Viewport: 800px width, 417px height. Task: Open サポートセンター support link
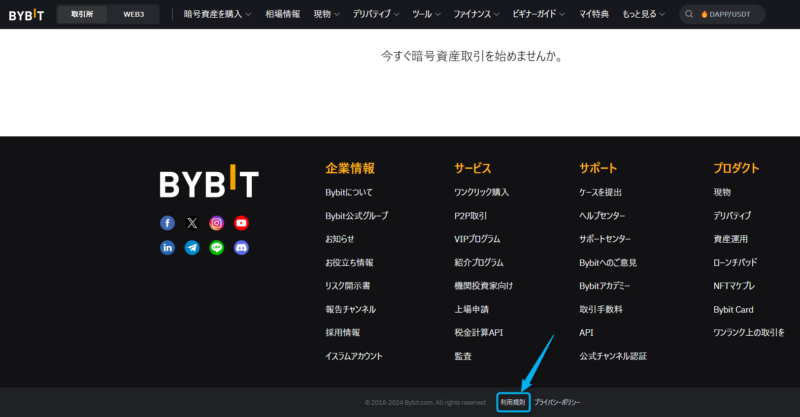click(605, 239)
